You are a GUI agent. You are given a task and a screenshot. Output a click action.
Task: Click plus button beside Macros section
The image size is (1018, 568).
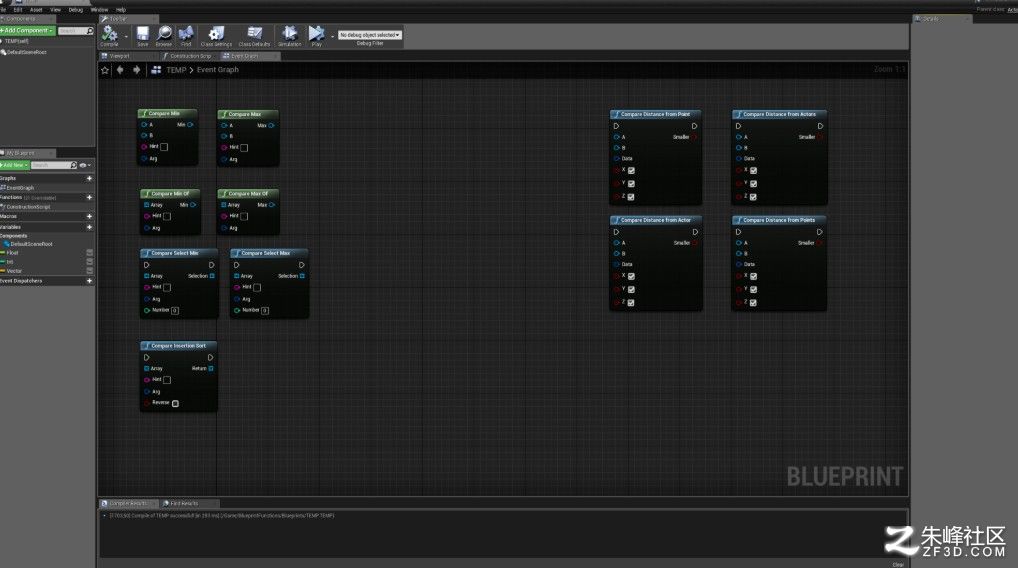coord(90,216)
